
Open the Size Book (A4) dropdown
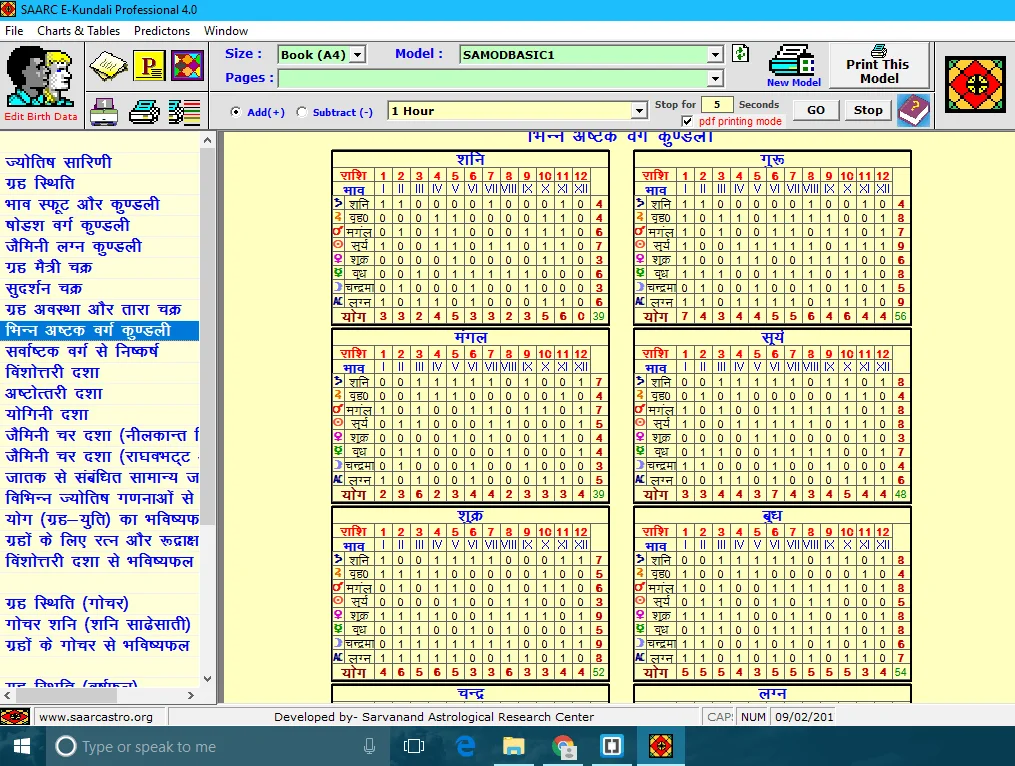[x=357, y=54]
